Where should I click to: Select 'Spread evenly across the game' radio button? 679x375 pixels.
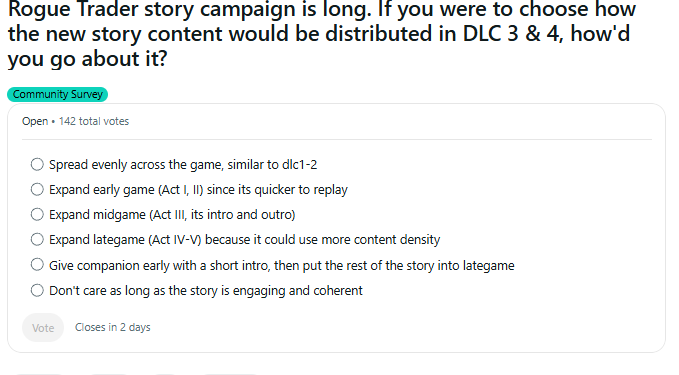37,165
